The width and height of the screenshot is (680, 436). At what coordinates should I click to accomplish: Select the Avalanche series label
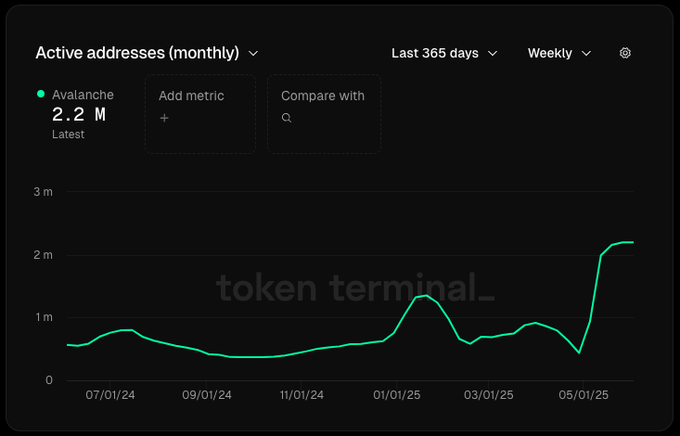(x=83, y=95)
